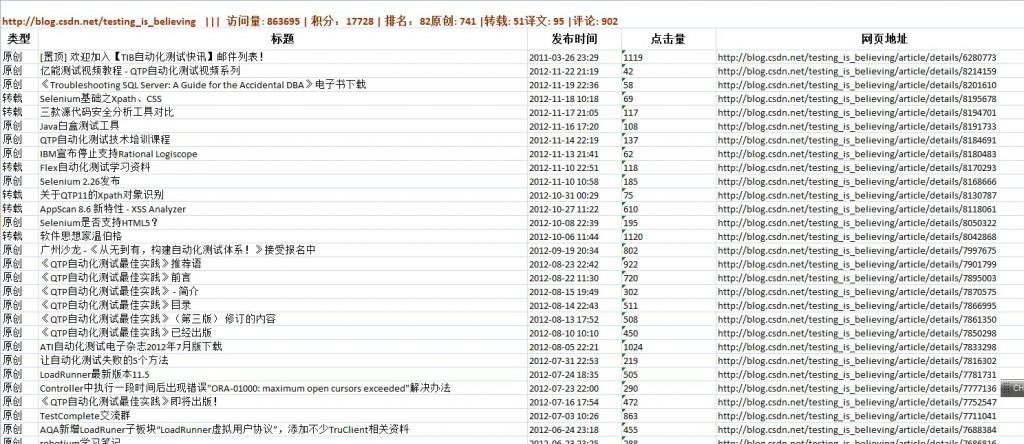Viewport: 1024px width, 444px height.
Task: Select the 亿能测试视频教程 title cell
Action: [x=283, y=71]
